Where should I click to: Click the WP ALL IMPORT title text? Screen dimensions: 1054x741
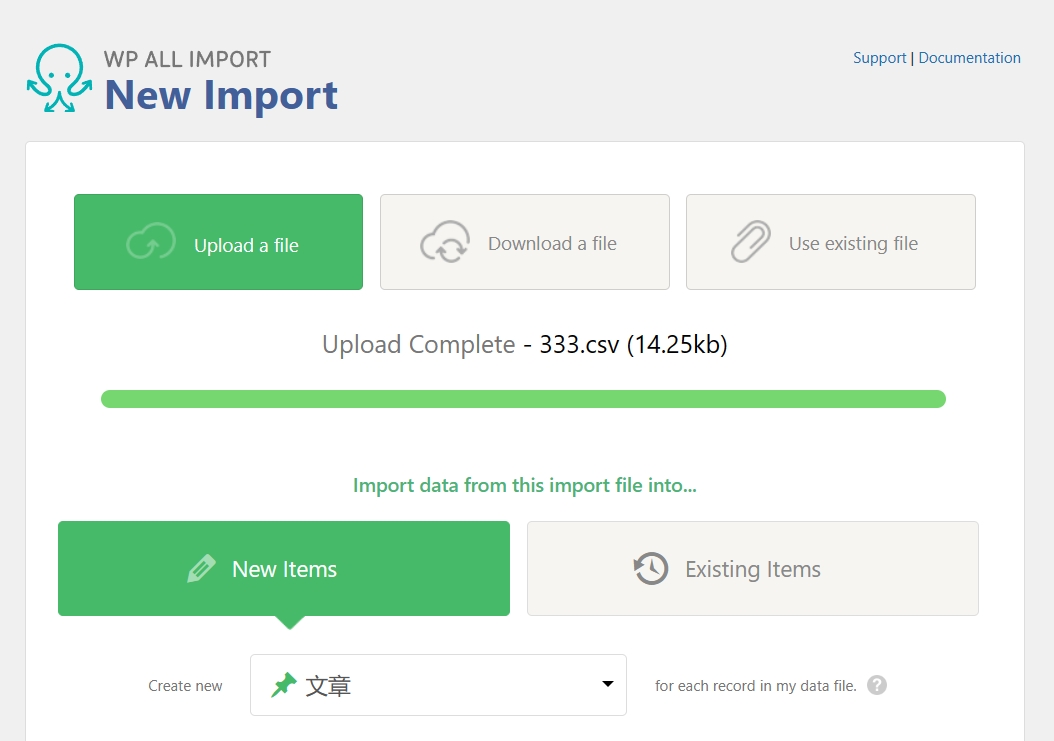coord(187,59)
